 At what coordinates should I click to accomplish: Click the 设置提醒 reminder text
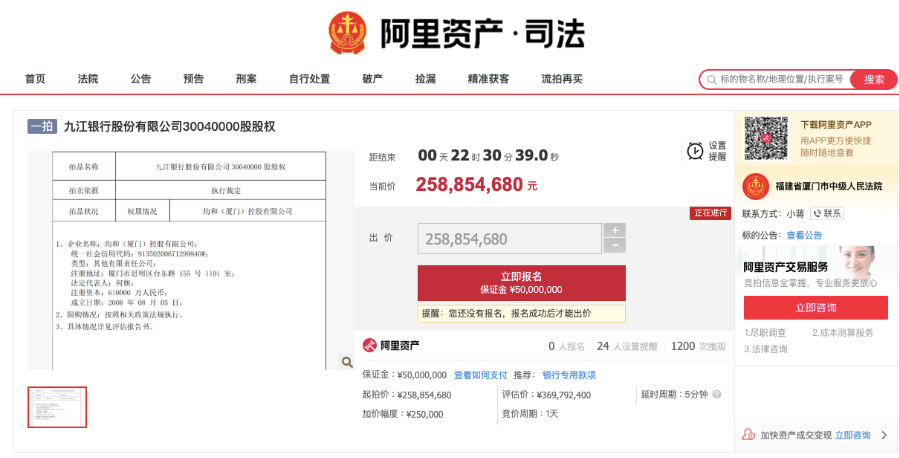click(717, 151)
